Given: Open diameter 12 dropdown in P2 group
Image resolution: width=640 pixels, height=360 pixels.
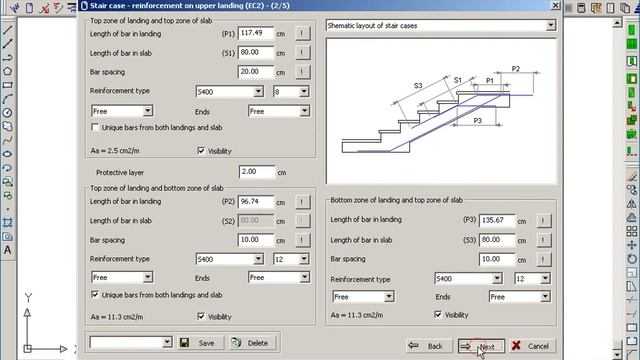Looking at the screenshot, I should tap(304, 259).
